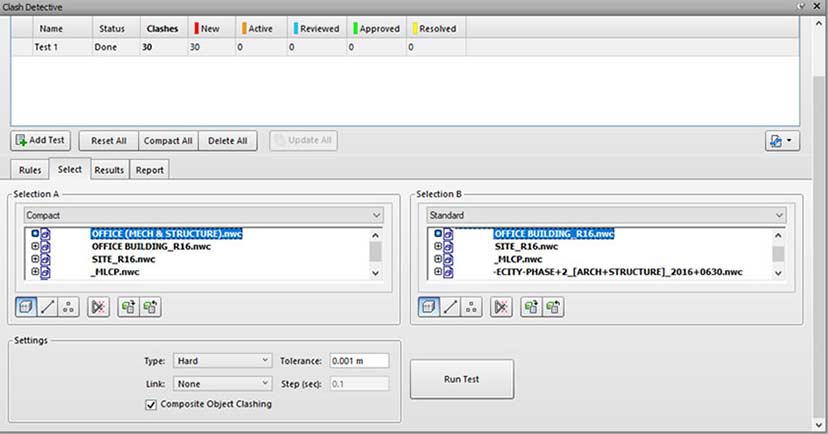
Task: Toggle Self-Intersect icon under Selection A
Action: point(98,307)
